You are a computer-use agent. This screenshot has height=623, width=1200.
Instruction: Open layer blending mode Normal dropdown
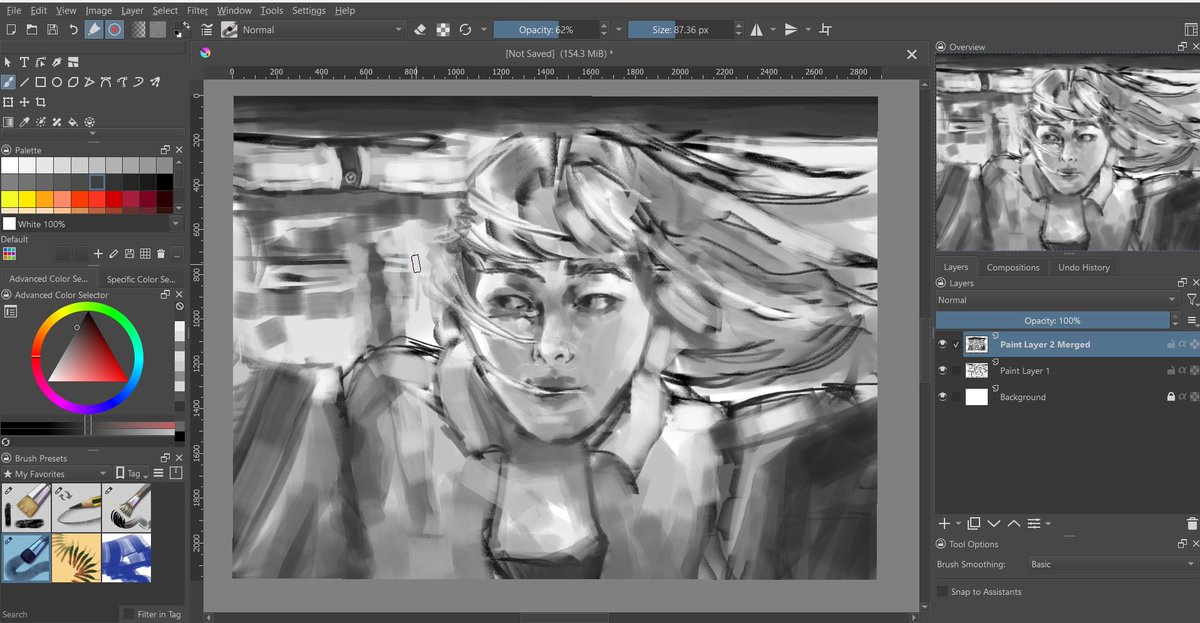click(x=1057, y=300)
